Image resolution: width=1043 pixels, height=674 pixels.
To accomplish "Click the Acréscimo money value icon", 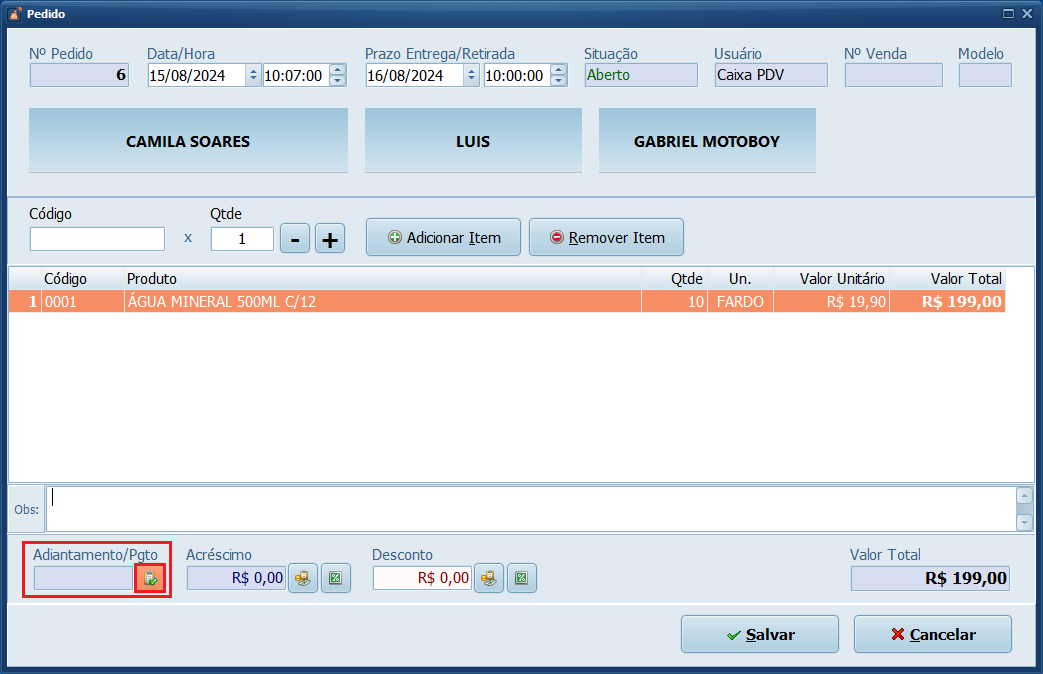I will point(303,578).
